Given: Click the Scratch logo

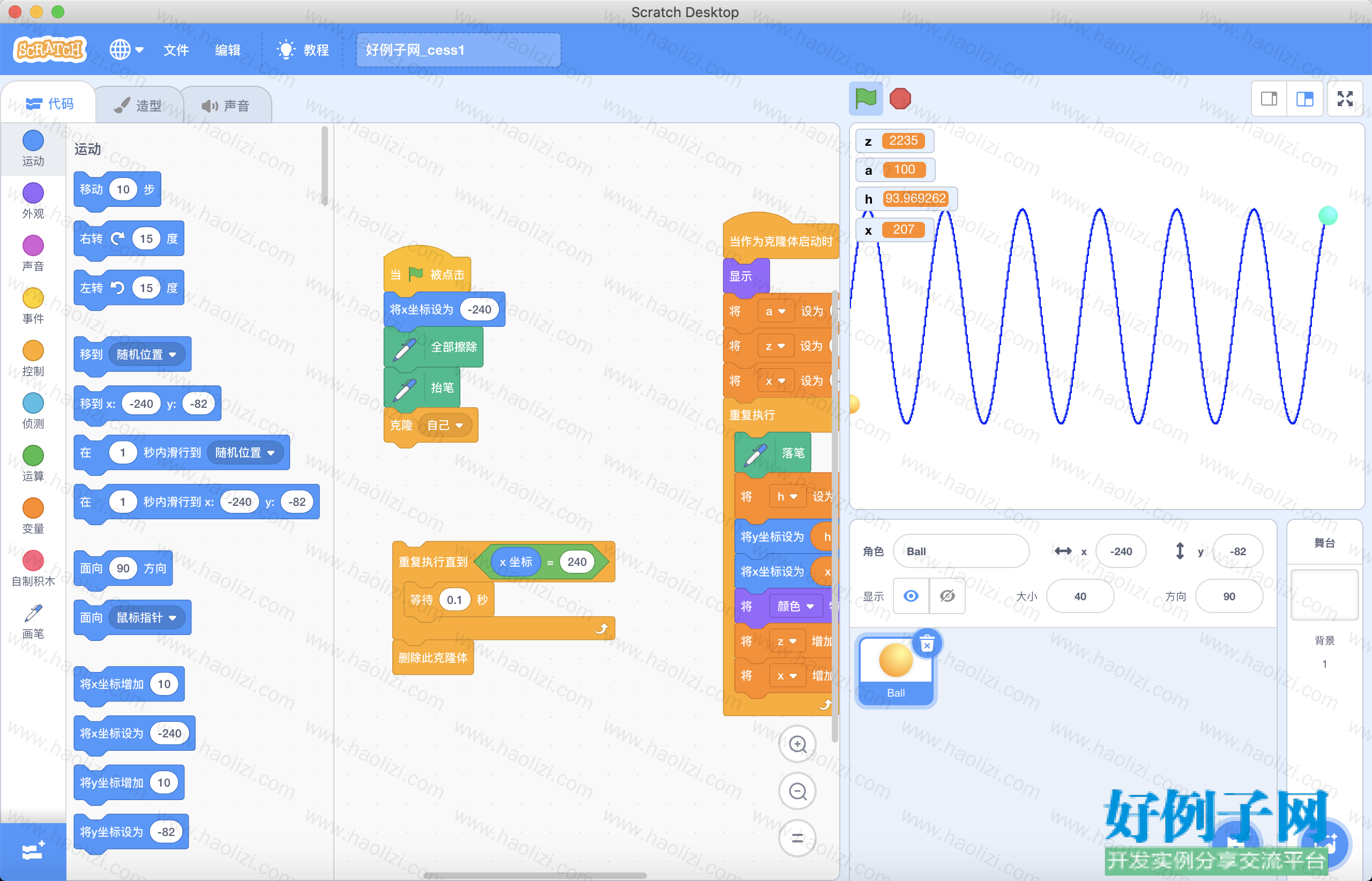Looking at the screenshot, I should [50, 50].
